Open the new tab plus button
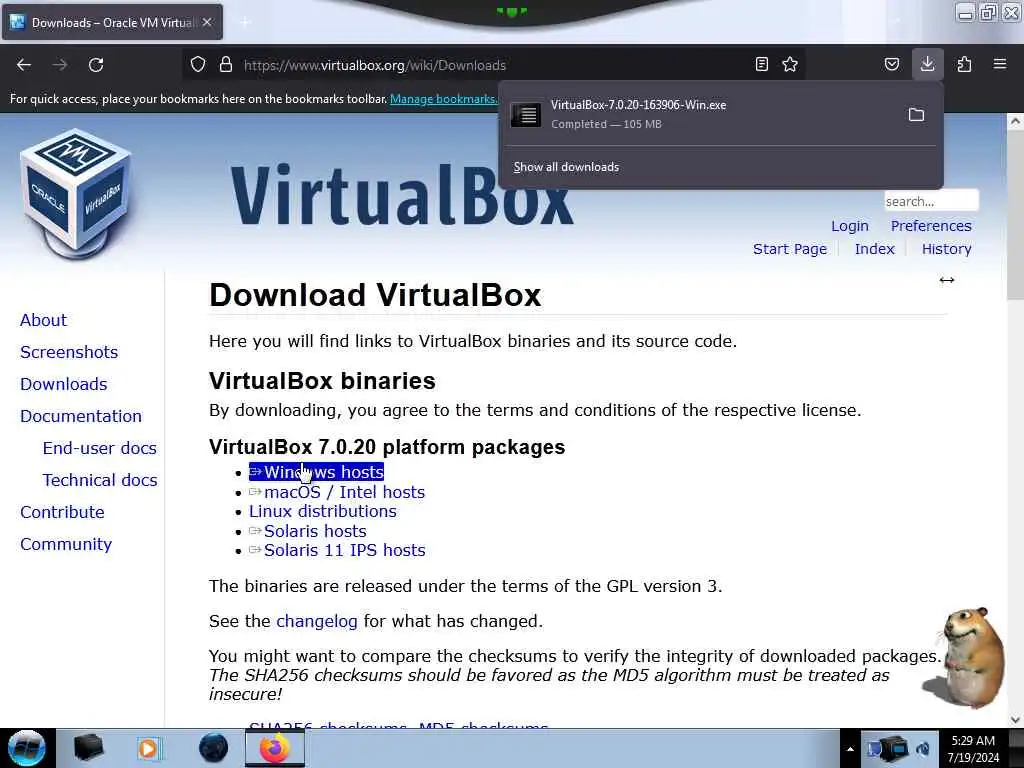The width and height of the screenshot is (1024, 768). [245, 23]
